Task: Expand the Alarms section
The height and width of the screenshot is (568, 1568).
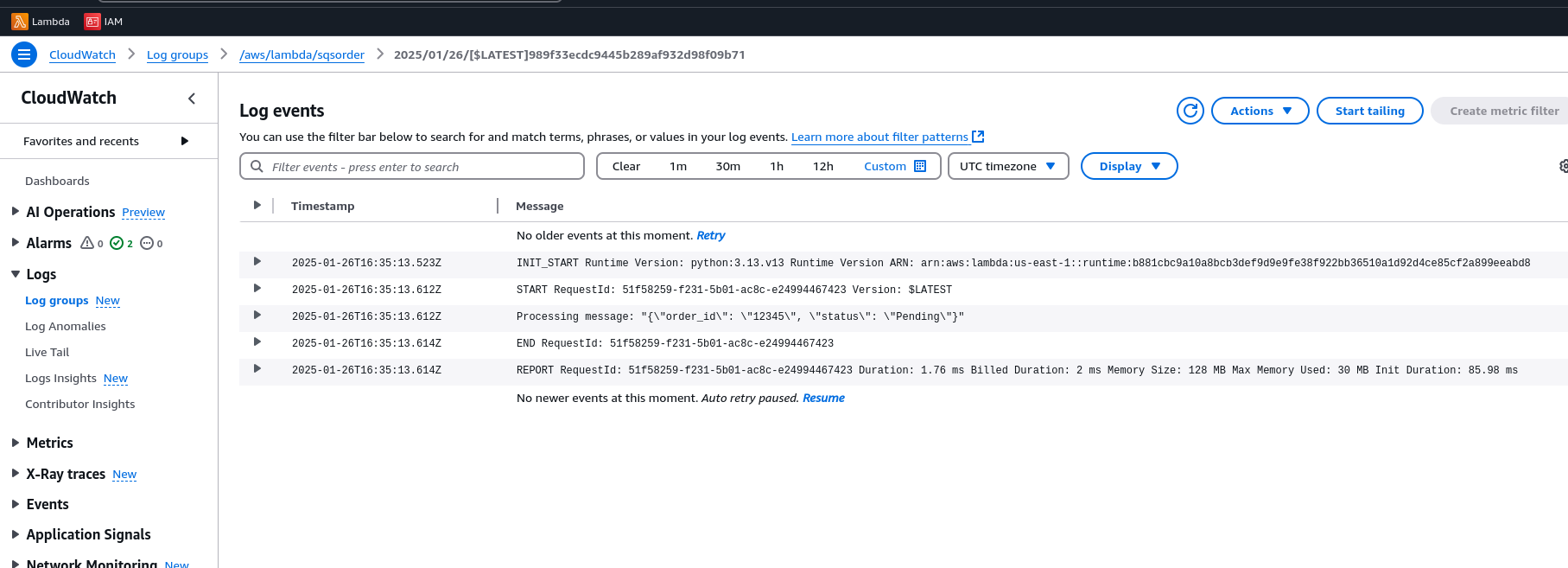Action: click(16, 243)
